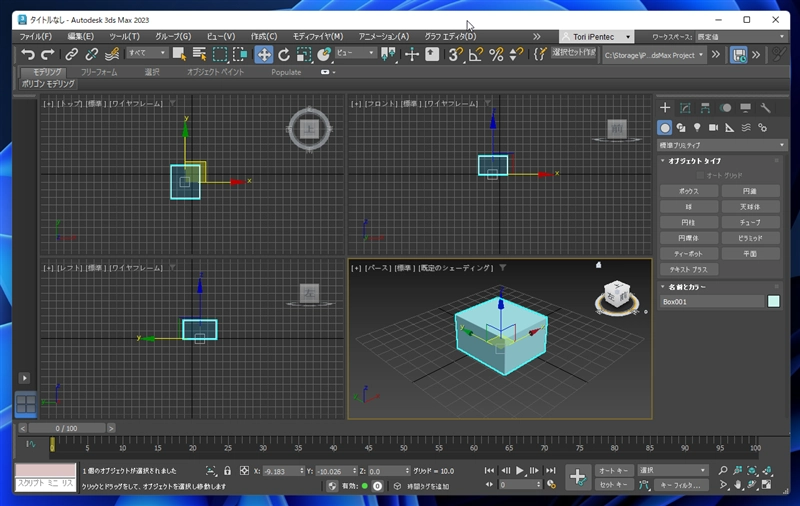Click the Edit Named Selection Sets icon
800x506 pixels.
pyautogui.click(x=539, y=54)
